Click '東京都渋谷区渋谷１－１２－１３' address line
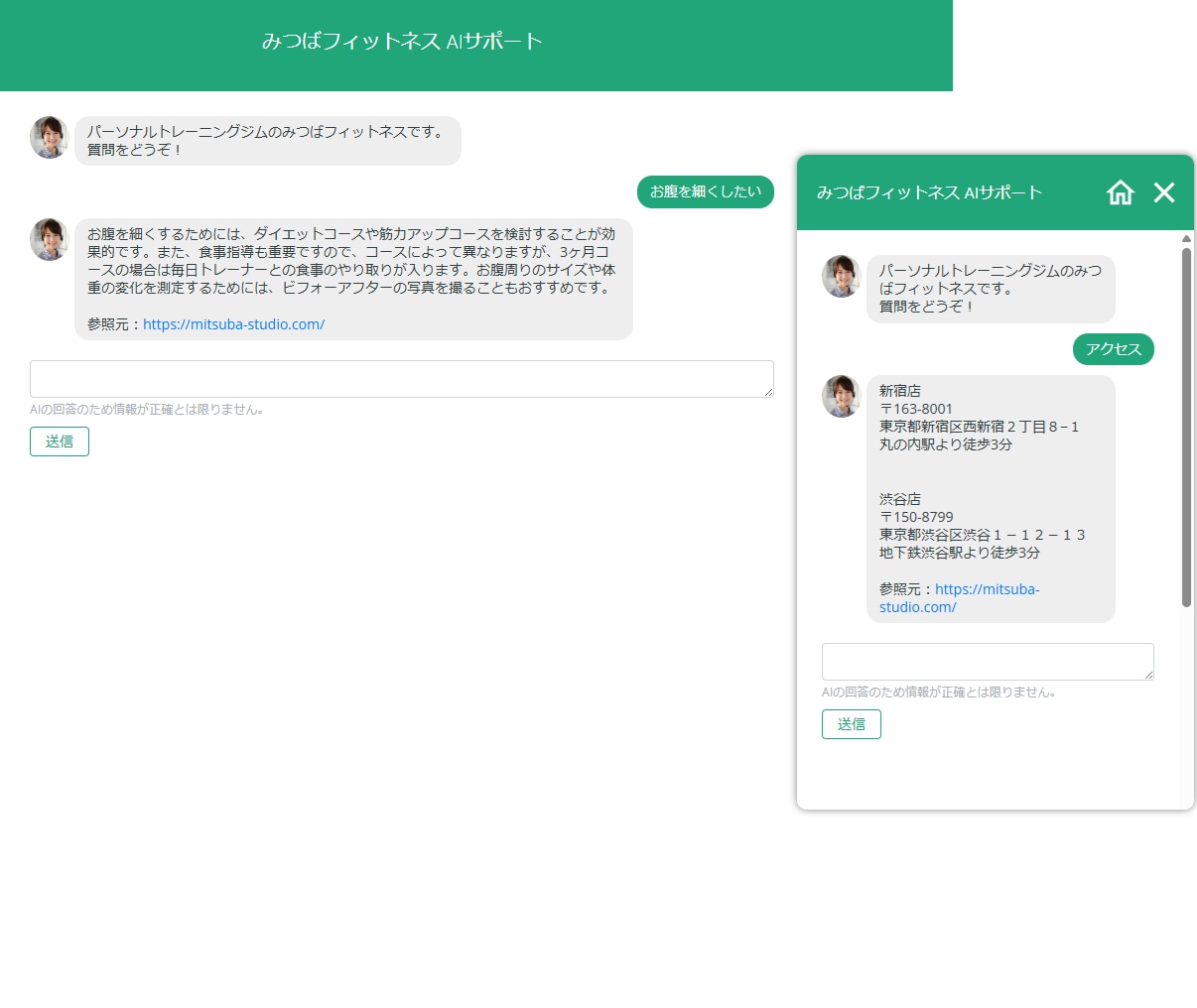 coord(983,535)
